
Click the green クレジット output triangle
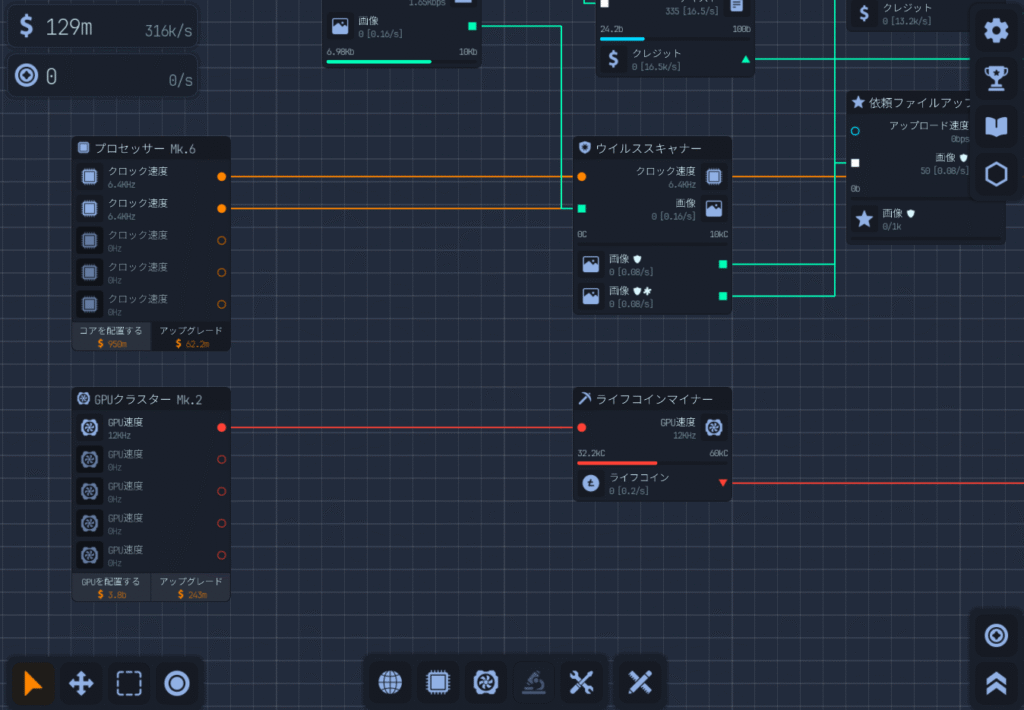point(745,60)
